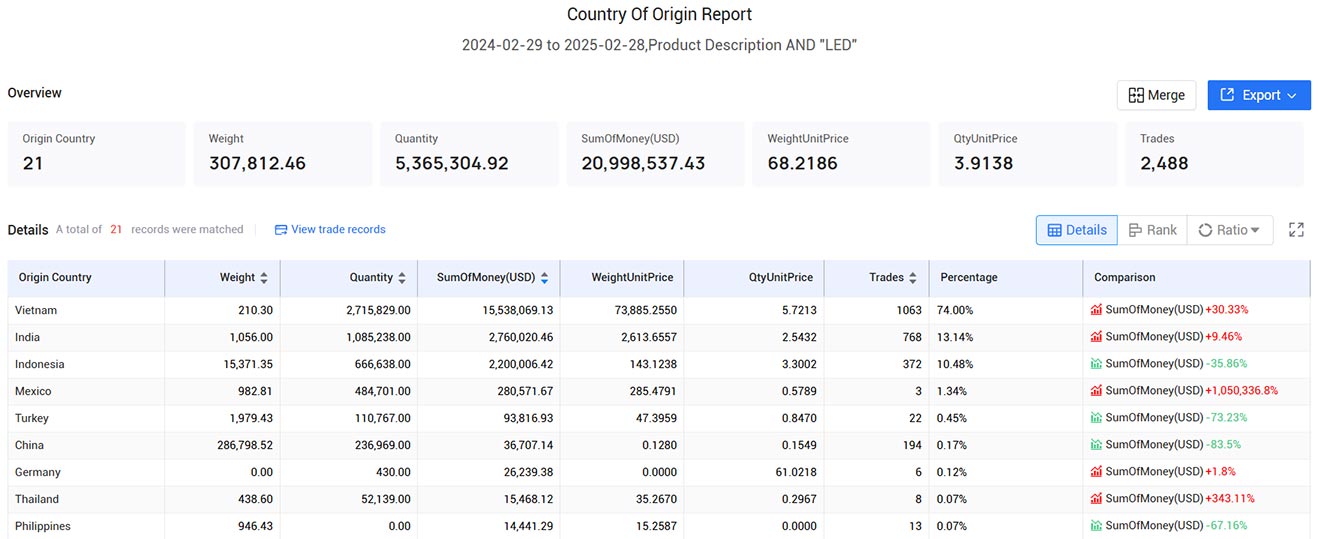Sort by the Weight column arrows

pyautogui.click(x=264, y=278)
